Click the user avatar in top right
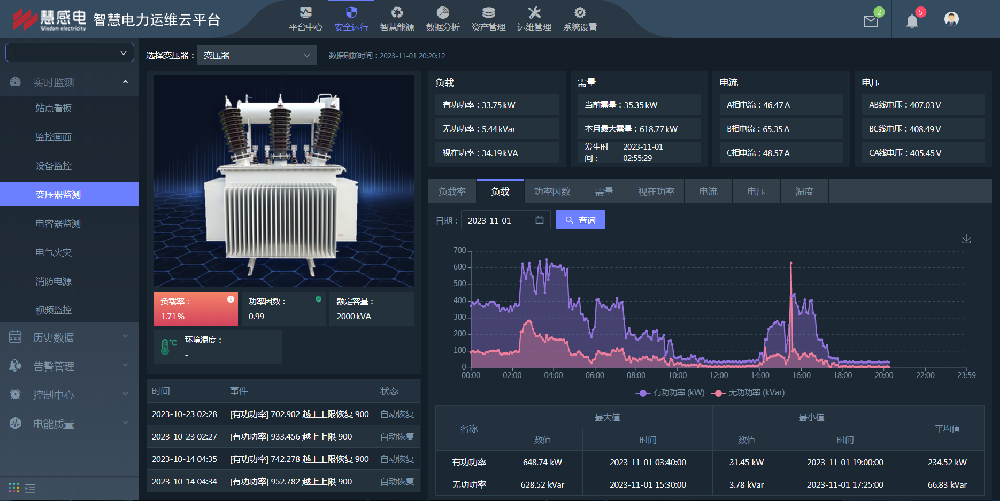The image size is (1000, 501). tap(952, 20)
